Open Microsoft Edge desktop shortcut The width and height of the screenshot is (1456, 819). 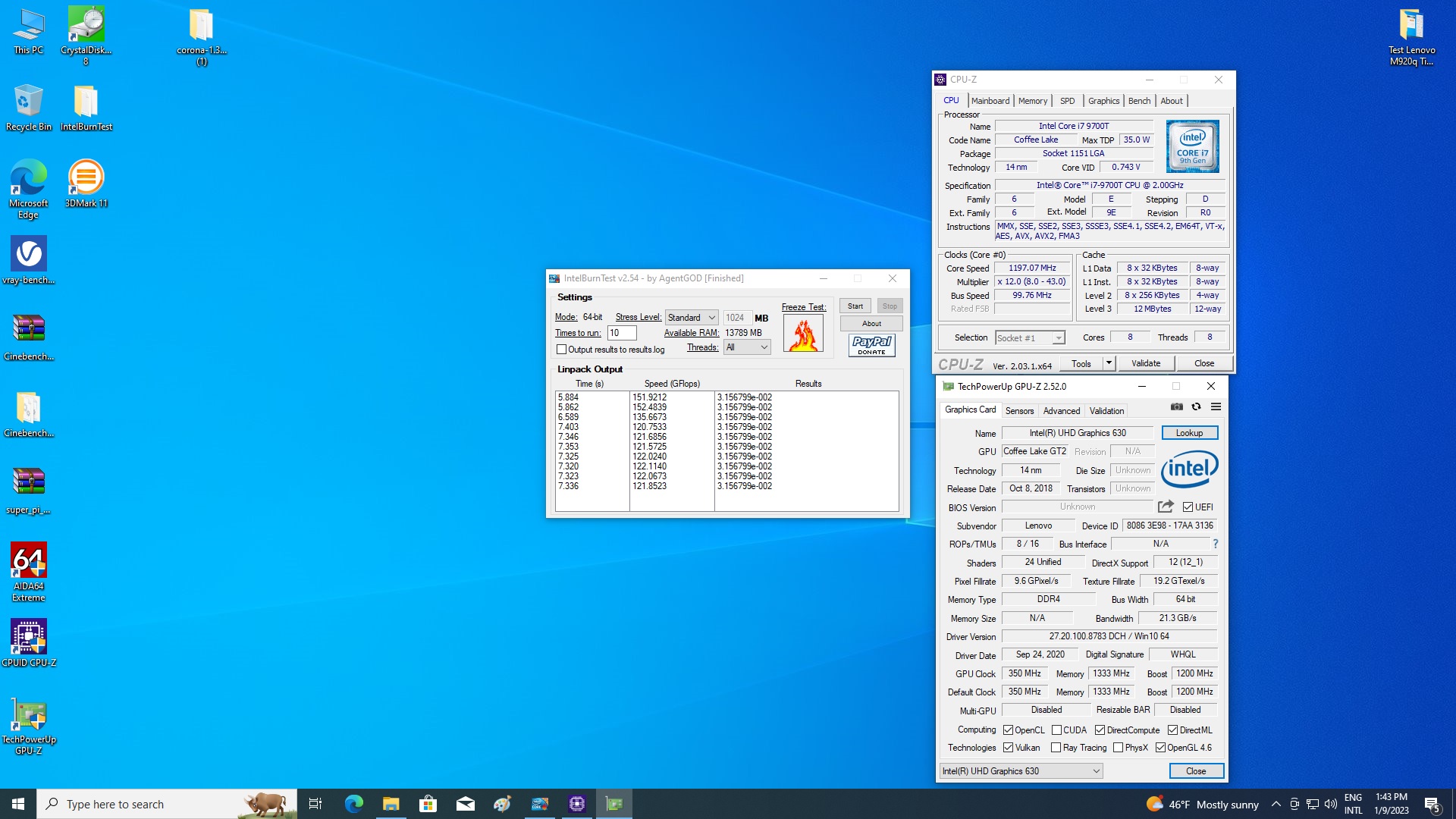coord(28,189)
